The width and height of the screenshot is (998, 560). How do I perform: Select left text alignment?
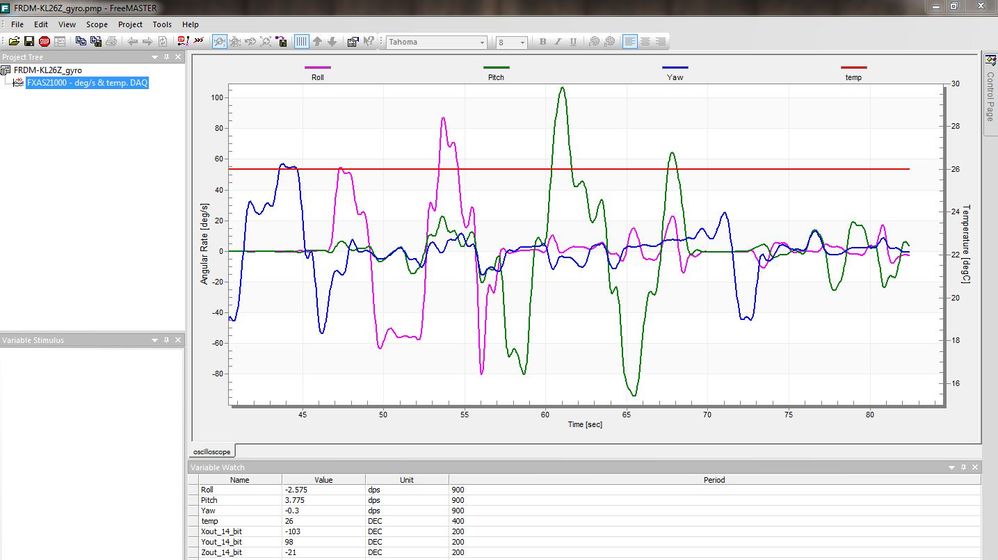click(630, 41)
